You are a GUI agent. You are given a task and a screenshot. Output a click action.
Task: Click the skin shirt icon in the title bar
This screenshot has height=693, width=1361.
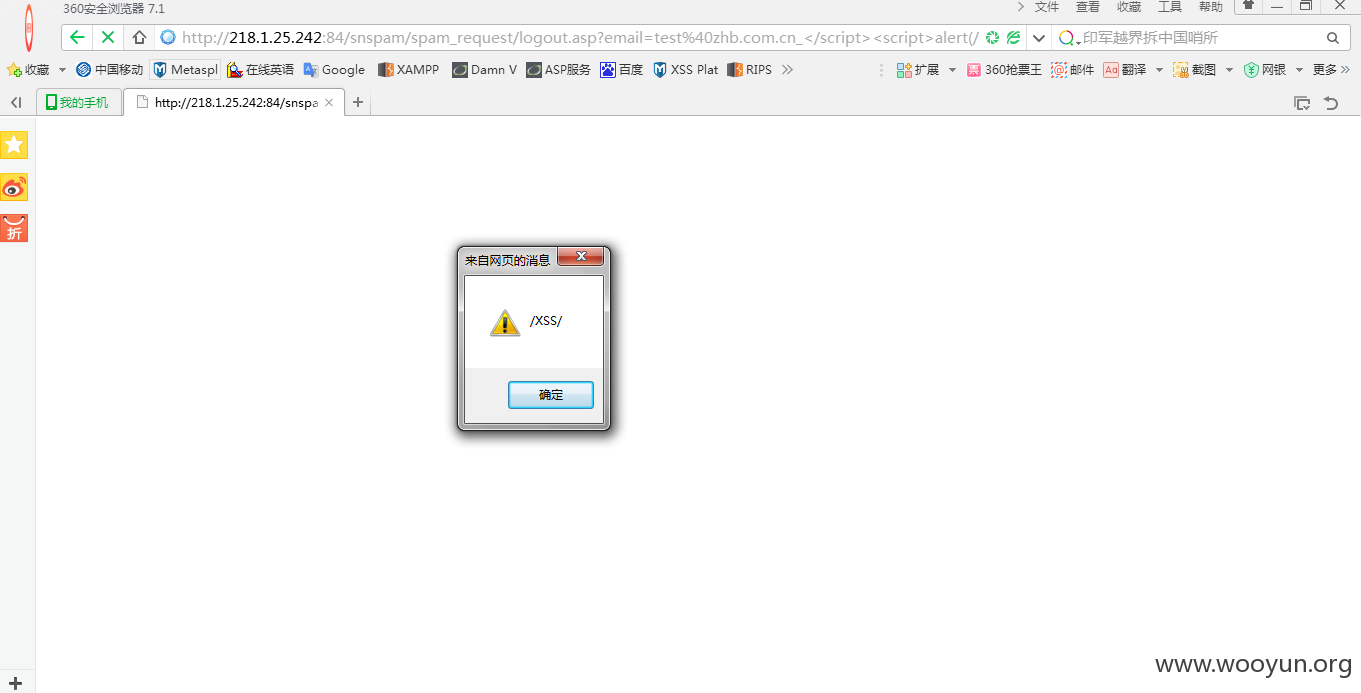click(1248, 6)
